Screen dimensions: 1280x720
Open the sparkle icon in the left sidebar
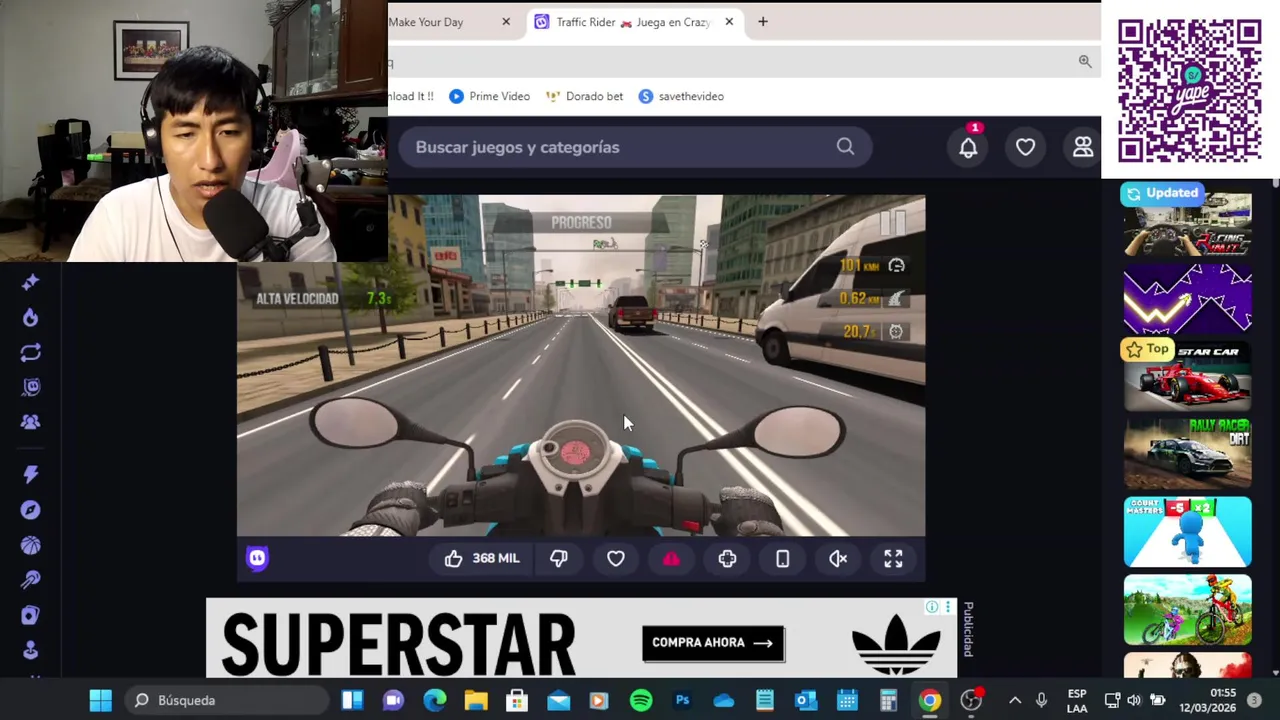30,282
